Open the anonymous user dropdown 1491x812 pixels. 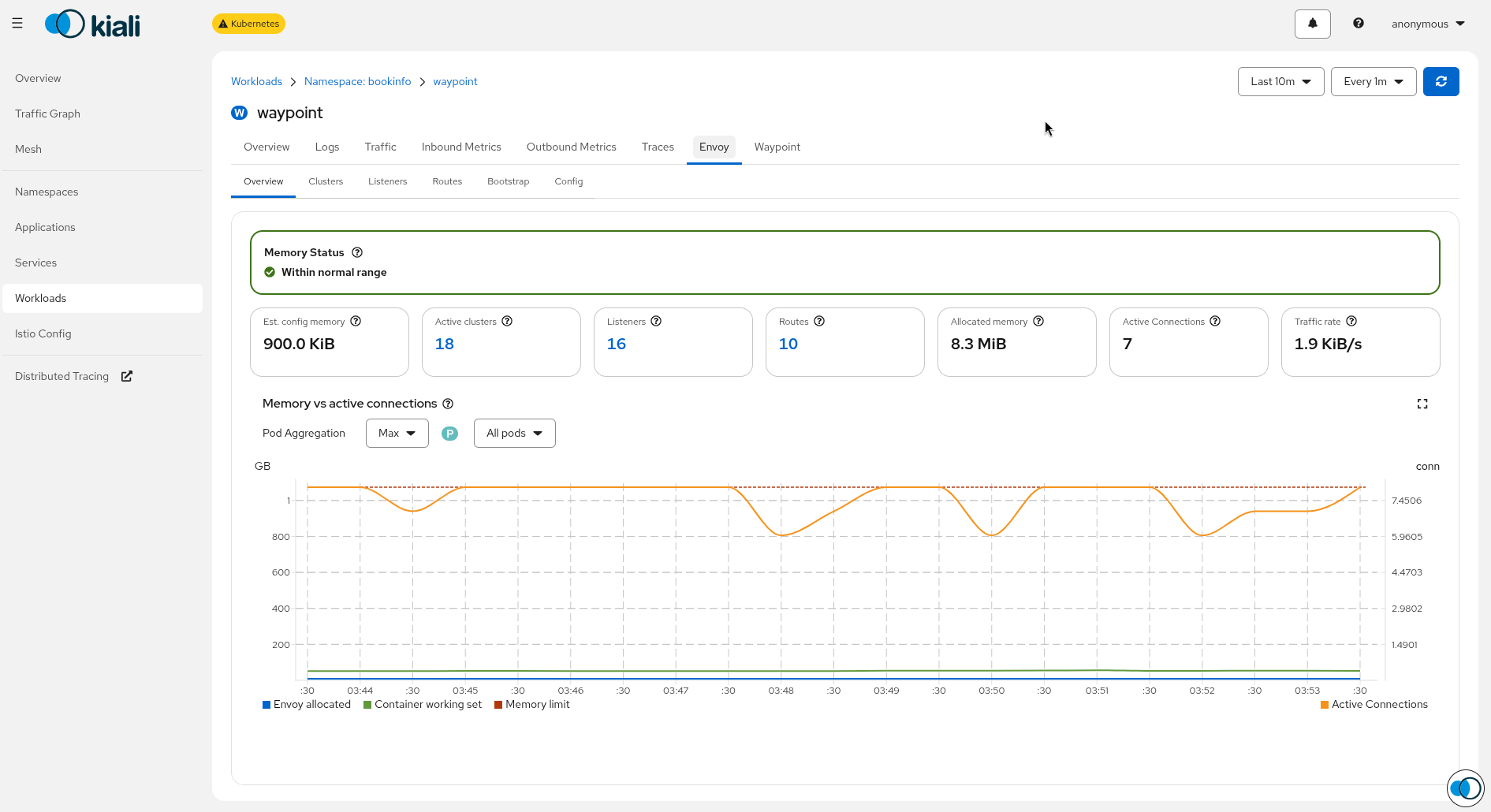[1428, 24]
